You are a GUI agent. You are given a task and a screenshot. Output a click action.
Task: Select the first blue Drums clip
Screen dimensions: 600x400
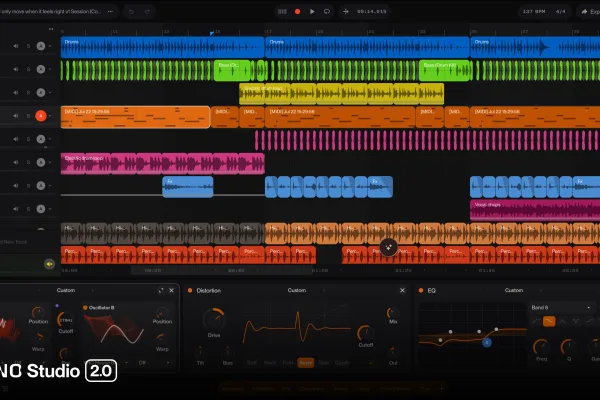click(x=162, y=47)
